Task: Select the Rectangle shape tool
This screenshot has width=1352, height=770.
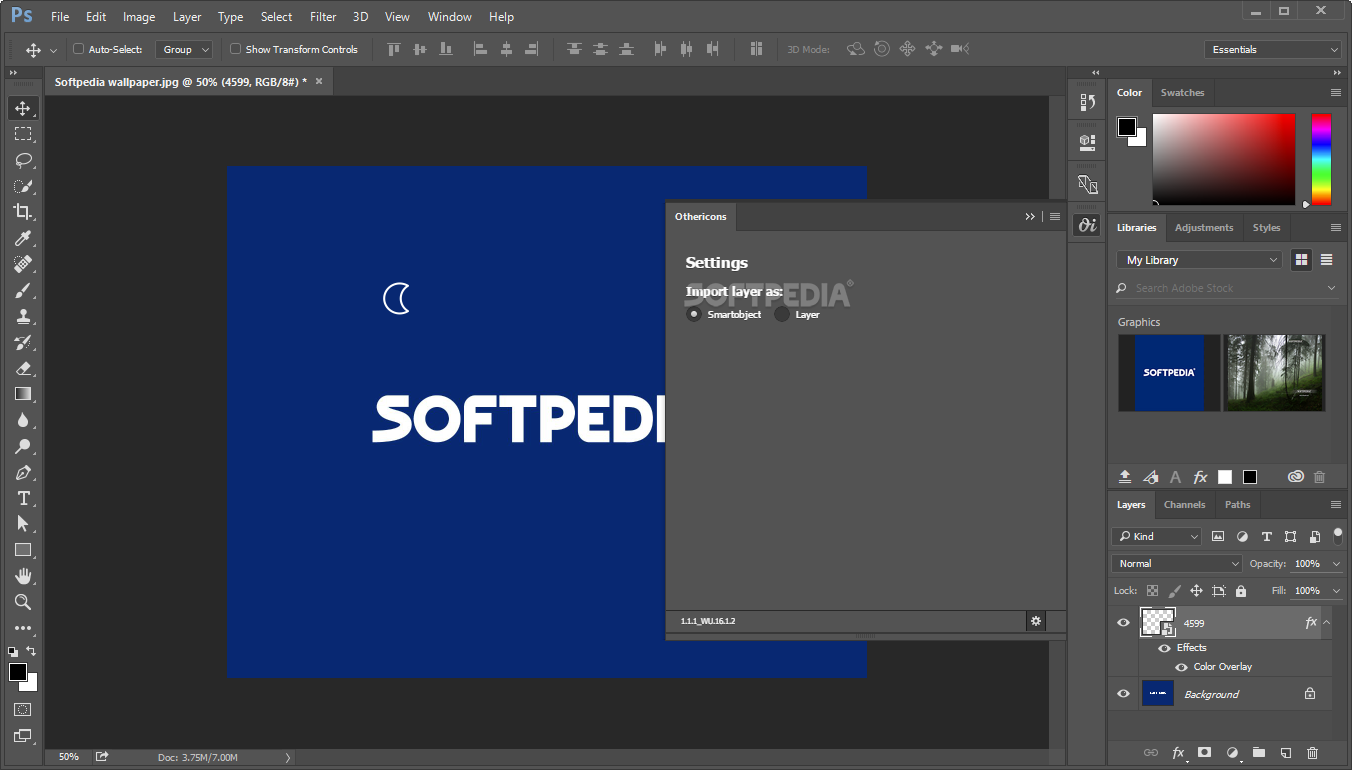Action: coord(22,550)
